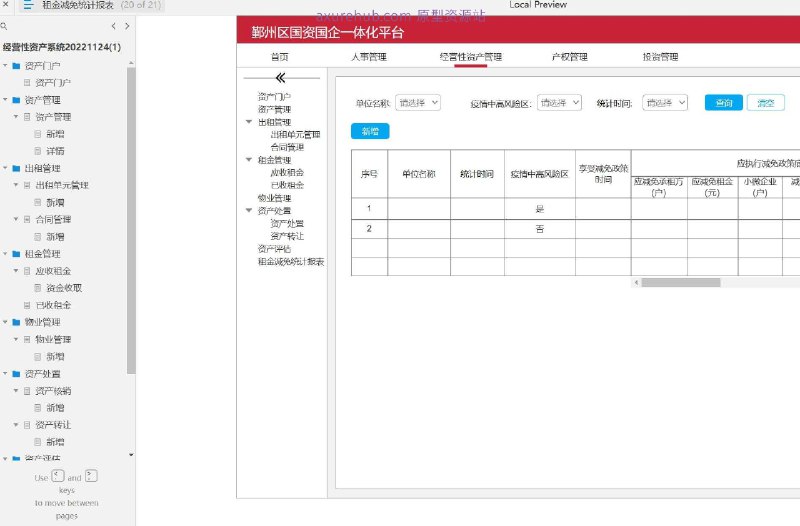800x526 pixels.
Task: Click the sitemap search magnifier icon
Action: point(4,26)
